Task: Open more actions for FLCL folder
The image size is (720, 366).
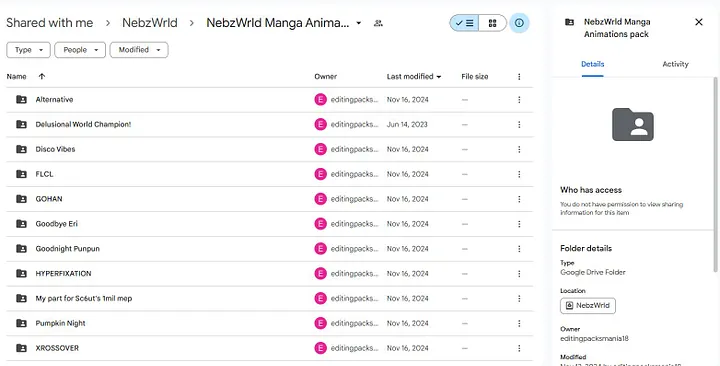Action: click(519, 174)
